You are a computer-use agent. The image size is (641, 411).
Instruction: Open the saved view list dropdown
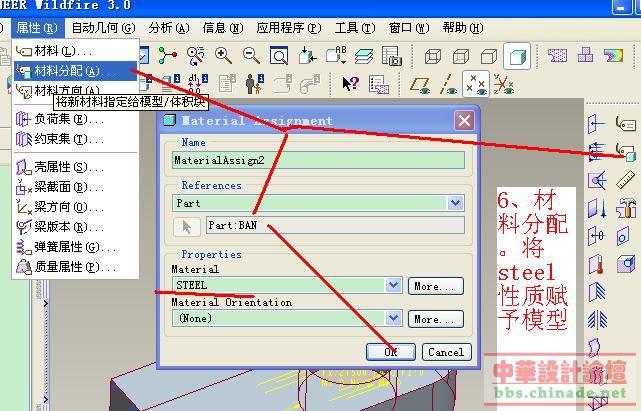click(x=335, y=56)
